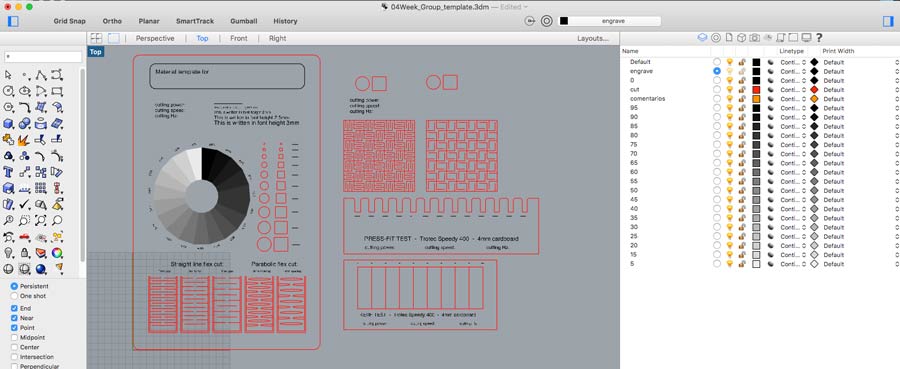Open the camera panel icon in inspector

click(x=754, y=38)
